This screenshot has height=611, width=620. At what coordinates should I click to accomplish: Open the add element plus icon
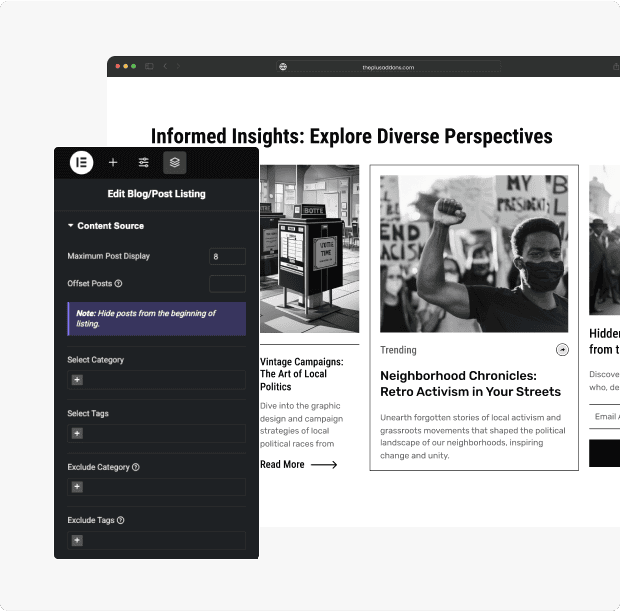point(113,162)
